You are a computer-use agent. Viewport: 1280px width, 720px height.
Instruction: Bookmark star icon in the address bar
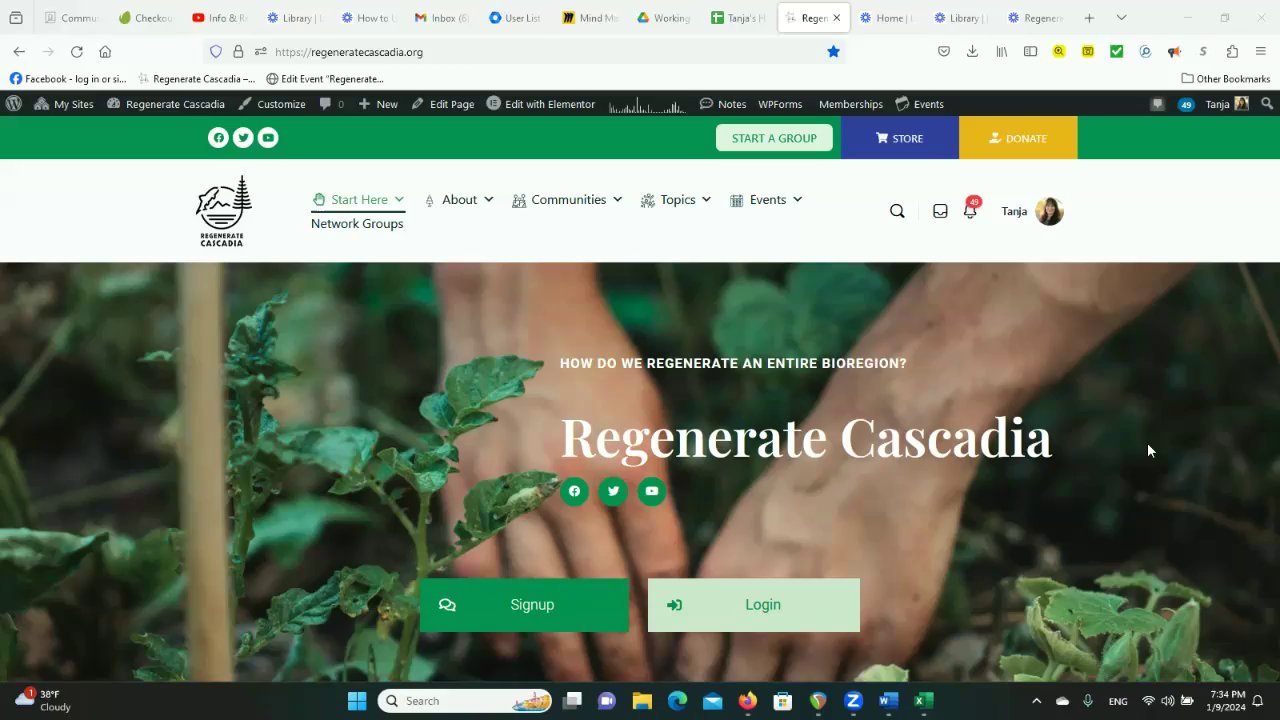click(x=833, y=52)
